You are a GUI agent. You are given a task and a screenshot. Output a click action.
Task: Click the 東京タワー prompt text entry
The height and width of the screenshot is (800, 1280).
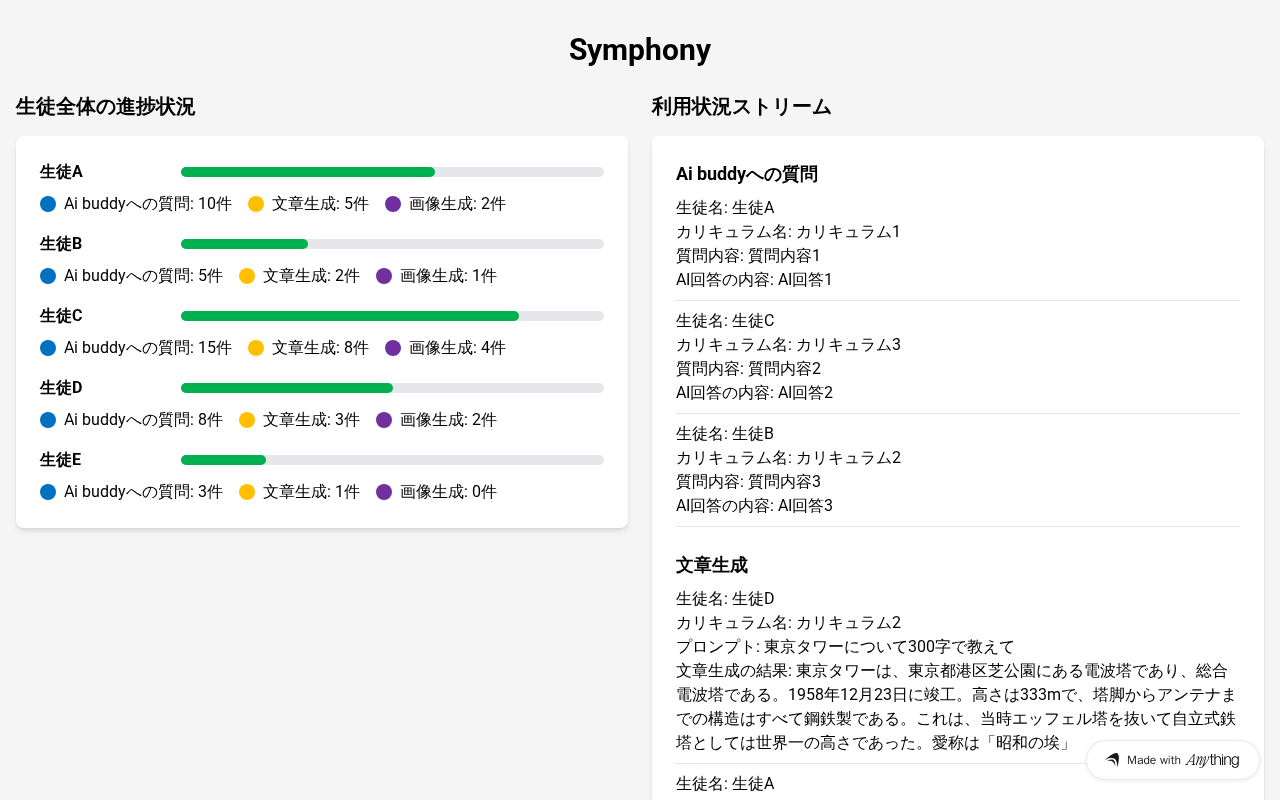click(845, 647)
